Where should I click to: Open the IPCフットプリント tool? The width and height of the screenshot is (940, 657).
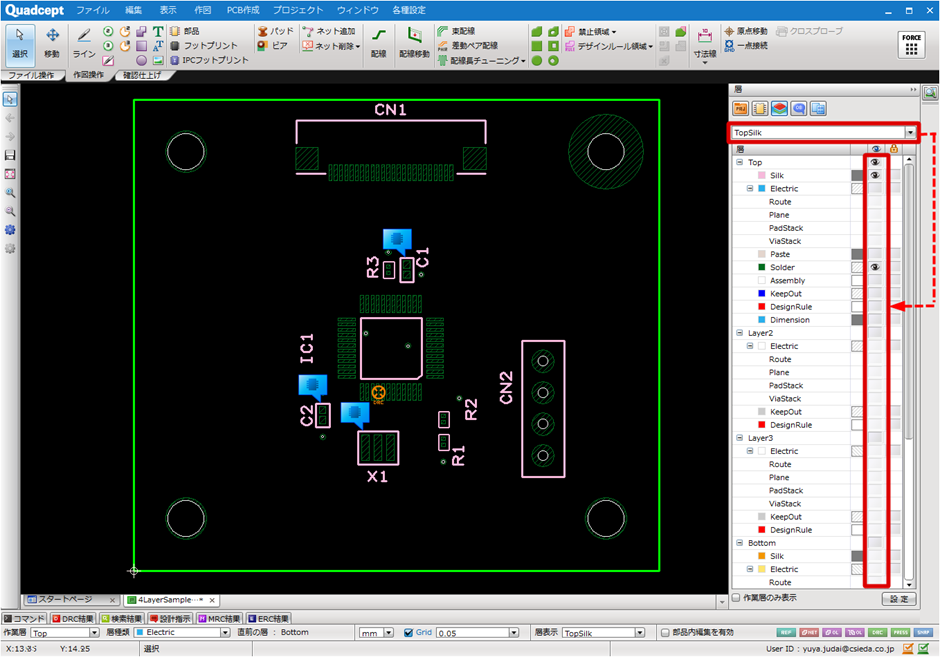coord(209,60)
